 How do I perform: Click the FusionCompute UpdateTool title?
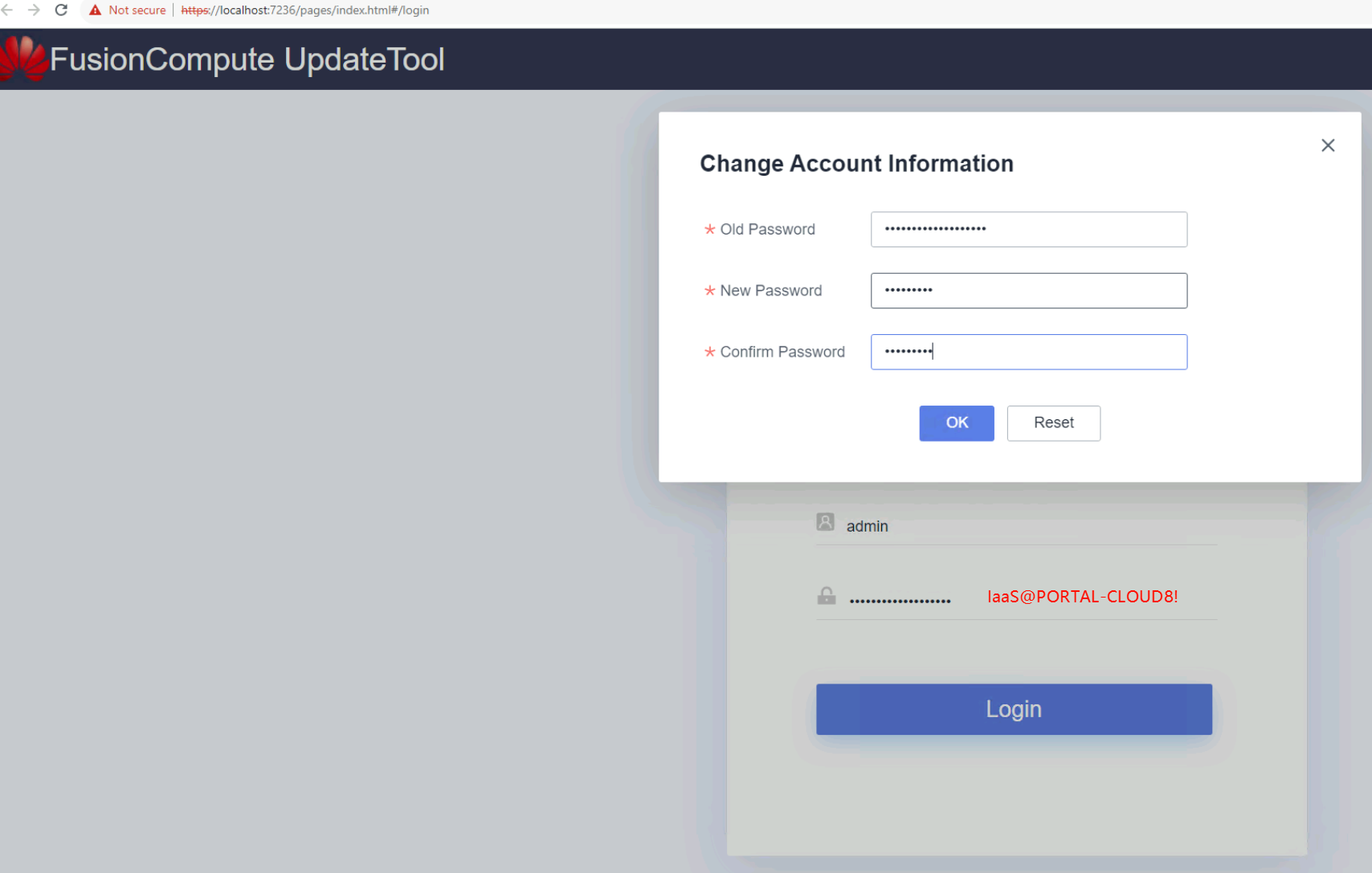pos(247,59)
